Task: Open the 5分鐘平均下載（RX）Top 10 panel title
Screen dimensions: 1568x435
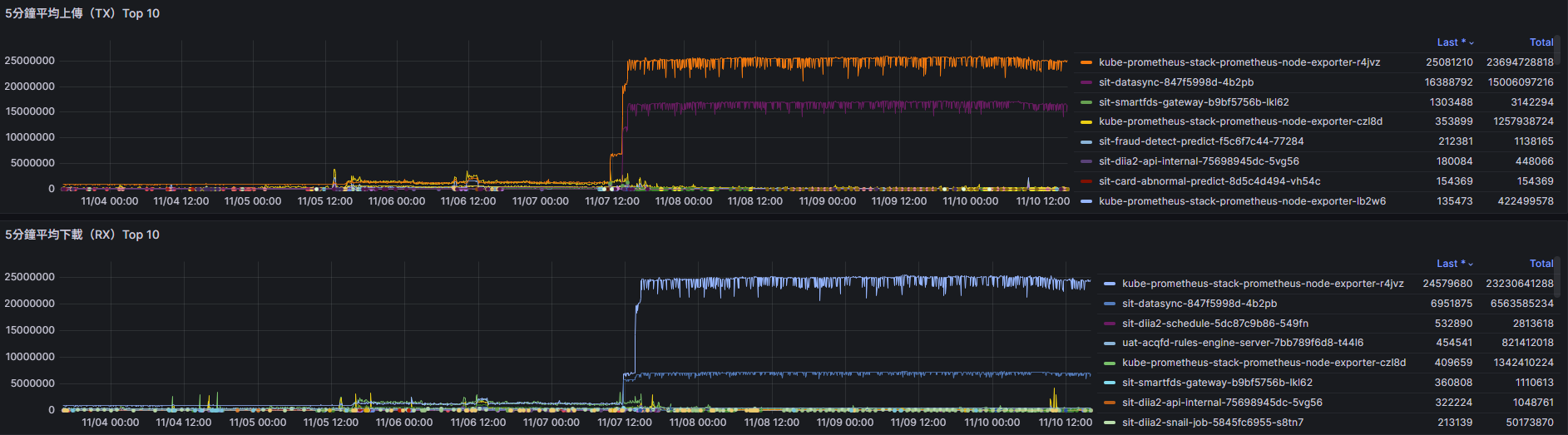Action: click(82, 235)
